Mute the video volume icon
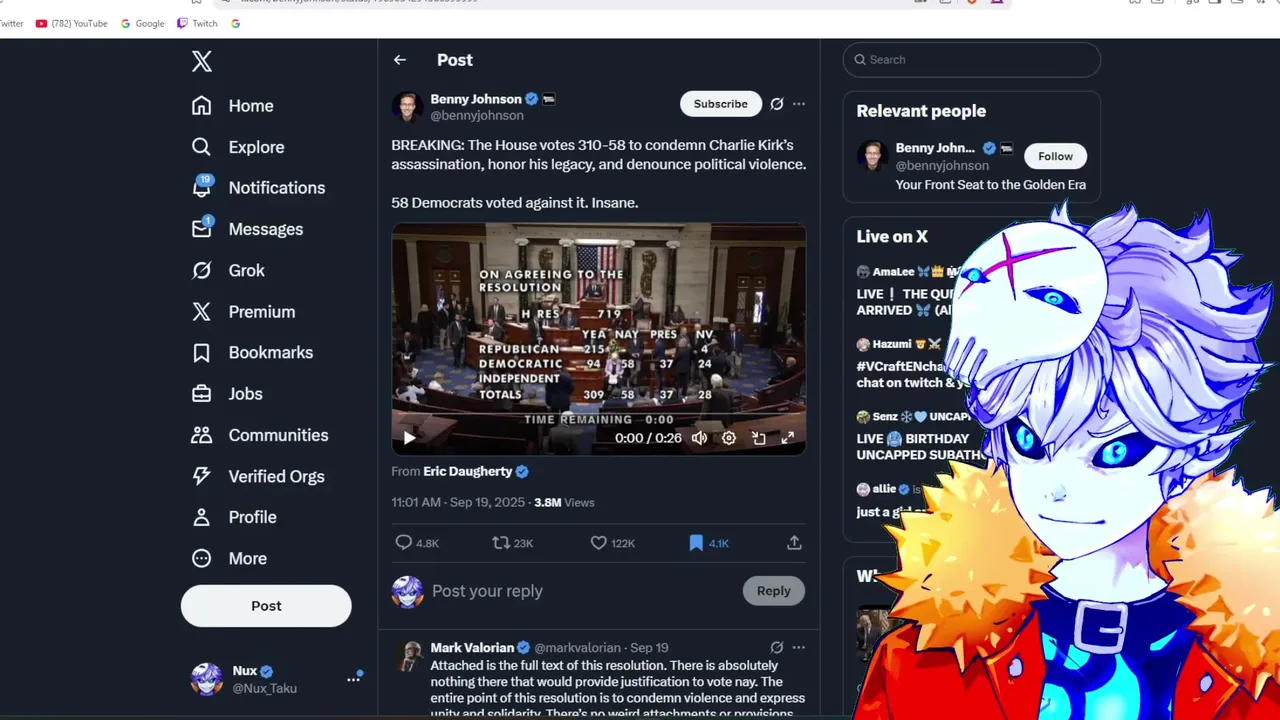1280x720 pixels. [x=700, y=438]
